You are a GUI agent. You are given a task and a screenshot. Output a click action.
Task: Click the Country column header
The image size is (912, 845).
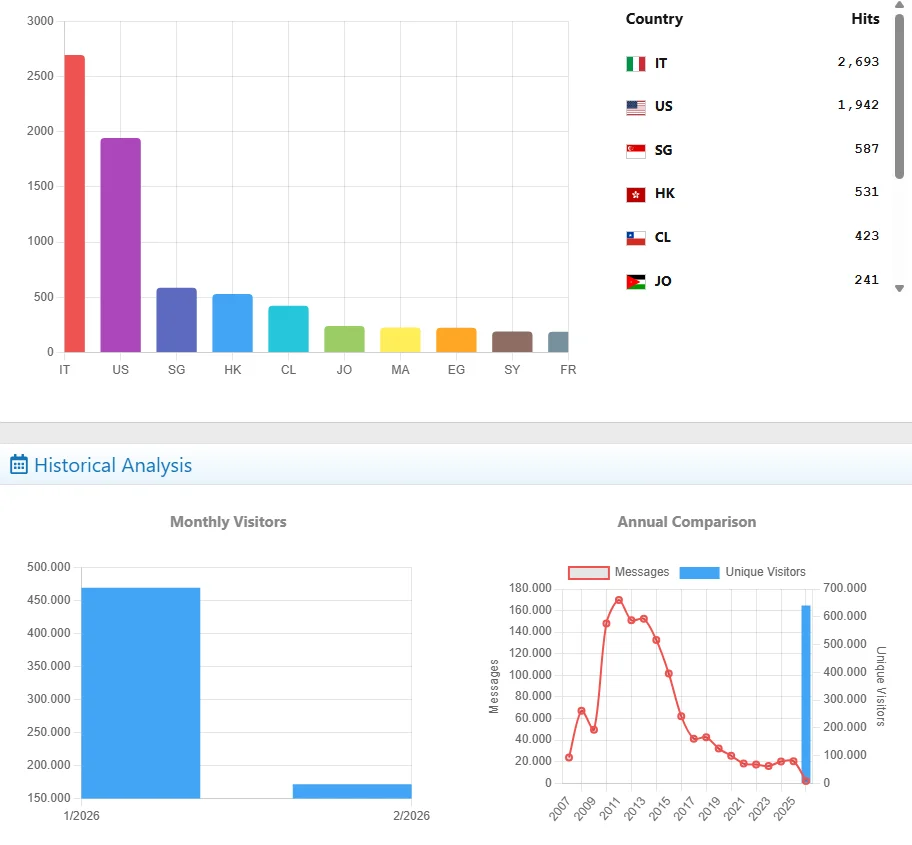coord(654,19)
